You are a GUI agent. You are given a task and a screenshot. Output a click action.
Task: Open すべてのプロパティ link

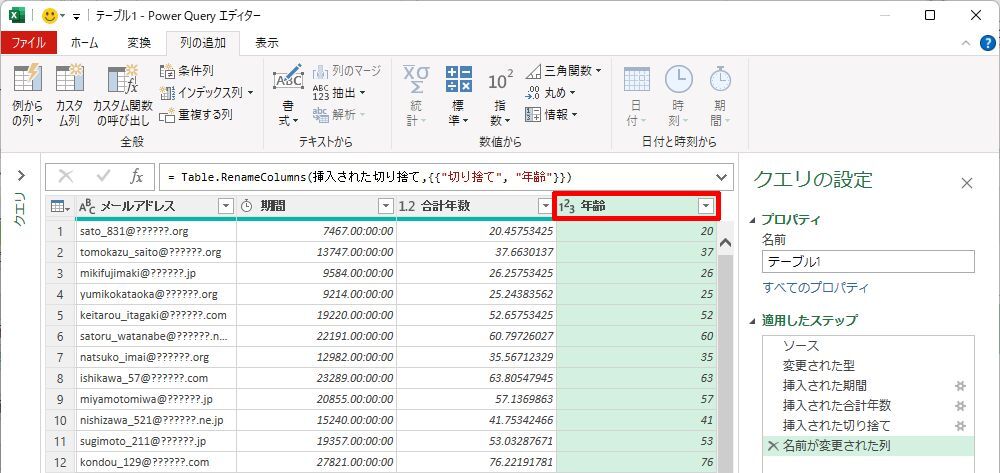(x=815, y=287)
